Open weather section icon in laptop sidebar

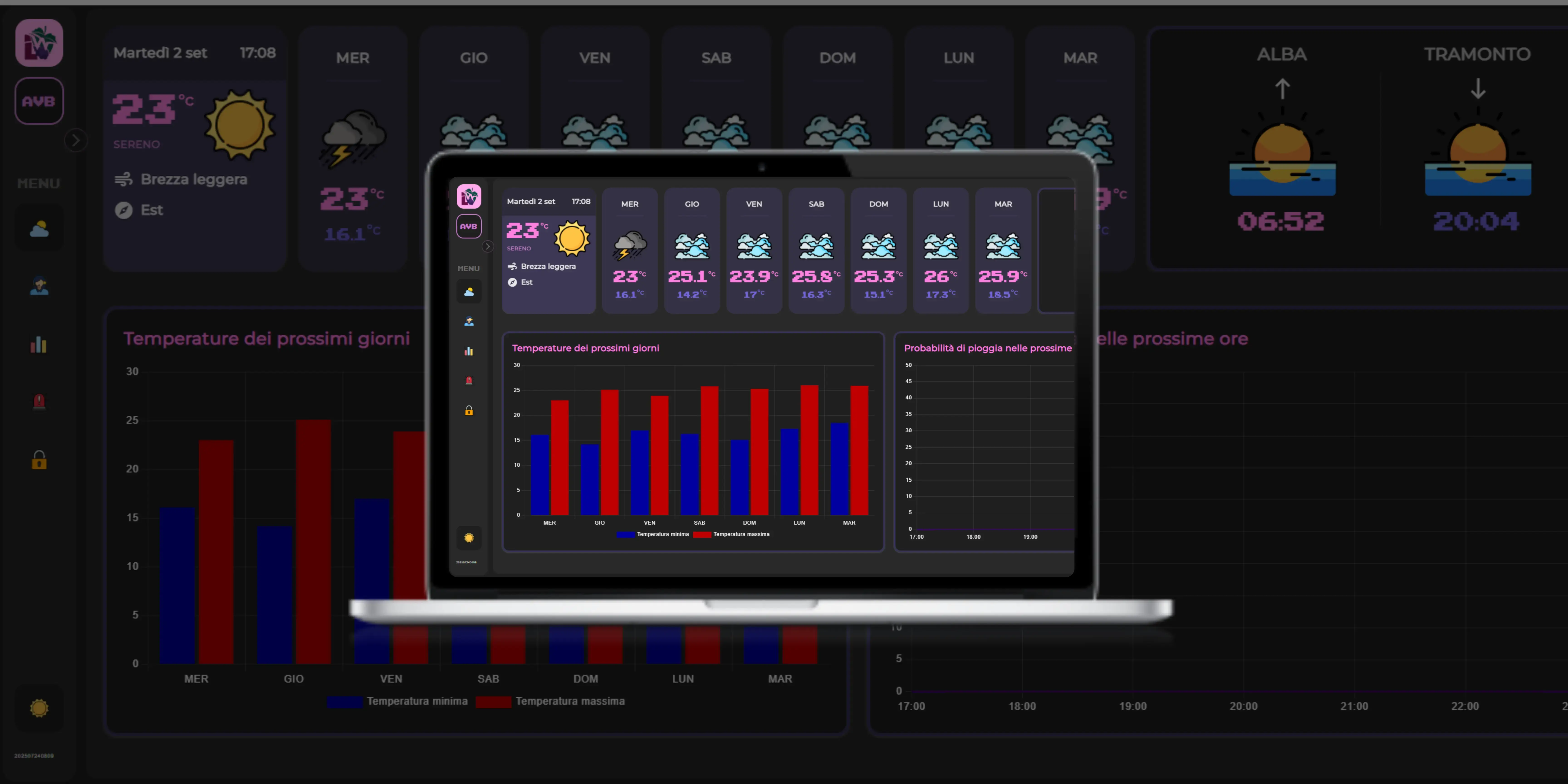point(469,292)
